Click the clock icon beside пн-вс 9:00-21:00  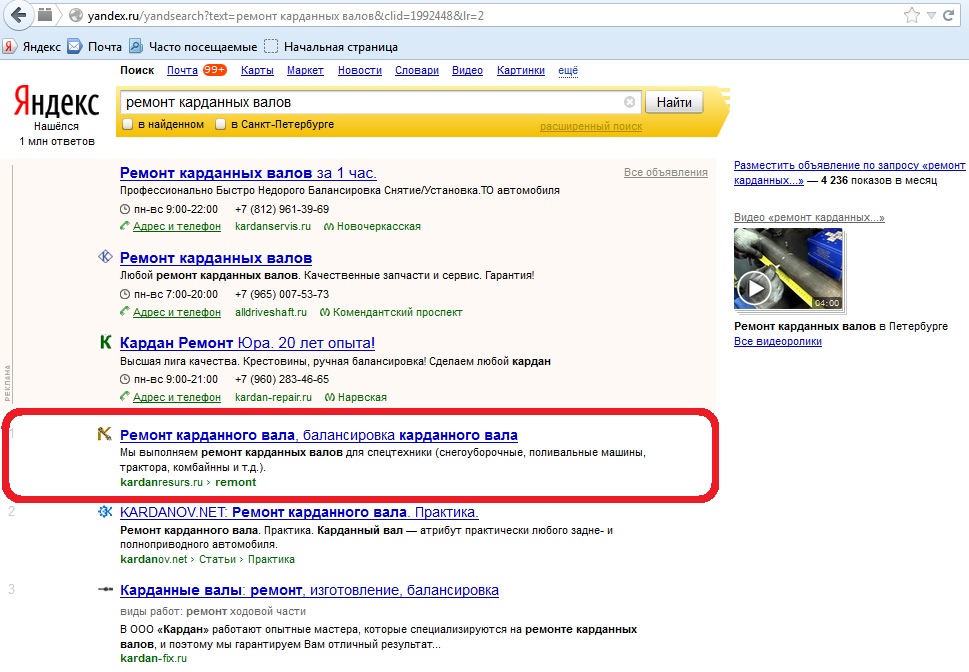coord(125,380)
